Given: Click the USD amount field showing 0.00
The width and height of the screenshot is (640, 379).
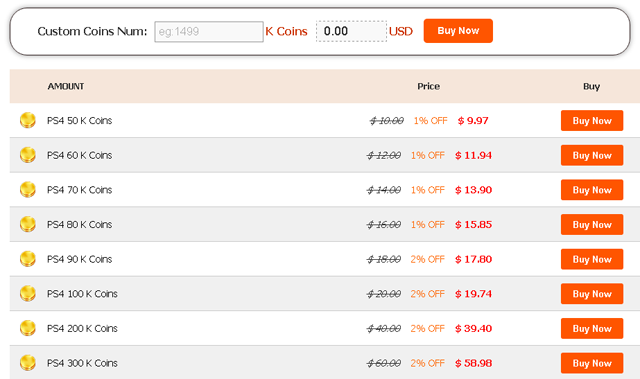Looking at the screenshot, I should coord(351,31).
